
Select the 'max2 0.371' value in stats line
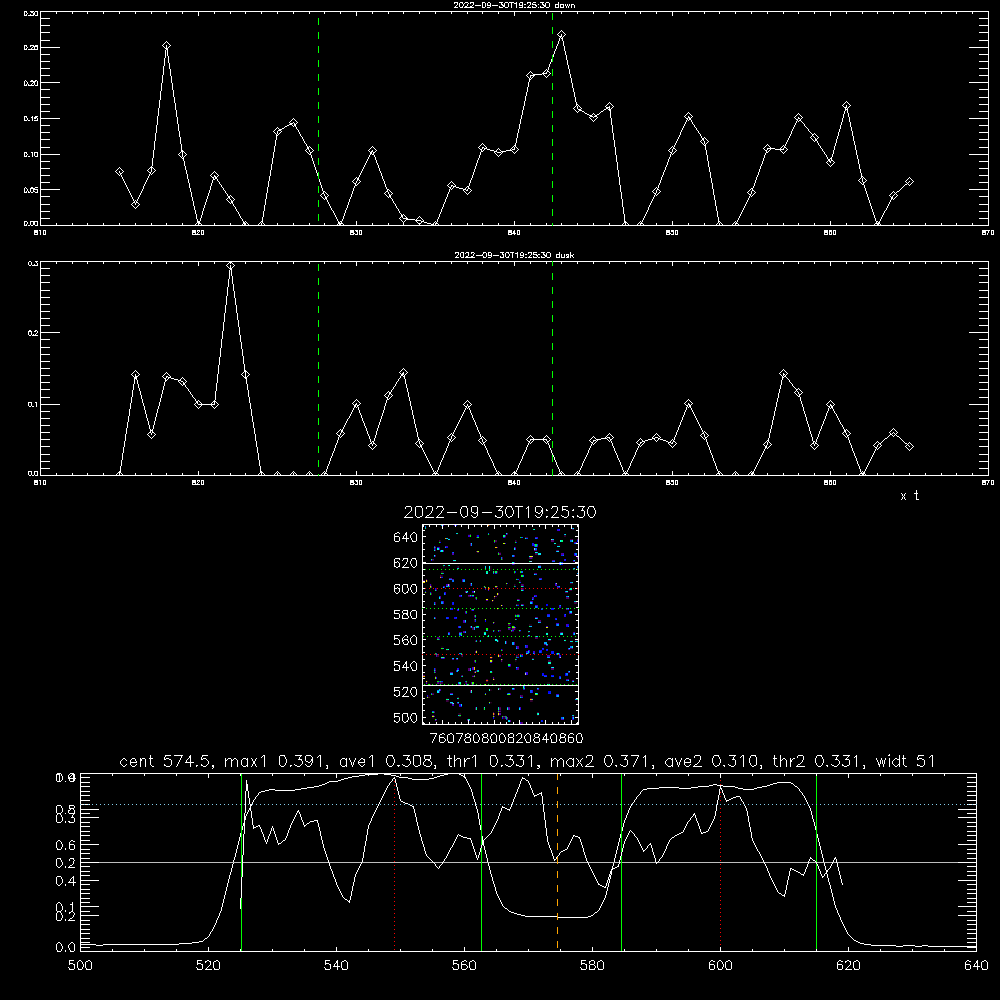pyautogui.click(x=599, y=761)
